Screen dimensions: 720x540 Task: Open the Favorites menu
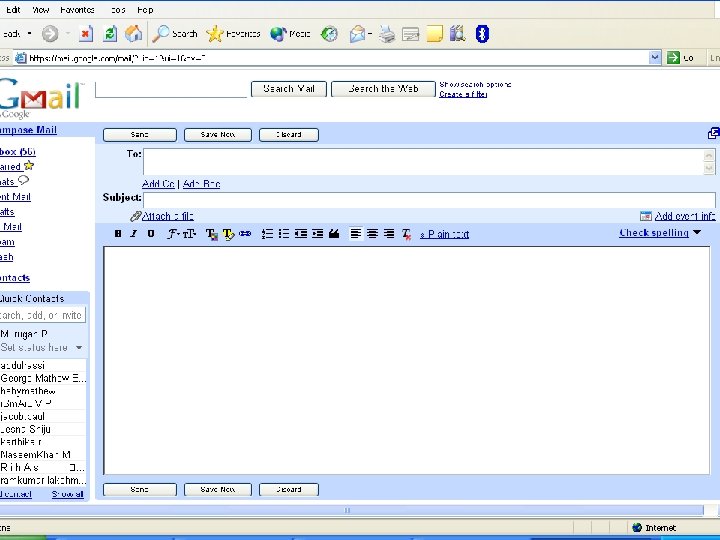point(77,10)
